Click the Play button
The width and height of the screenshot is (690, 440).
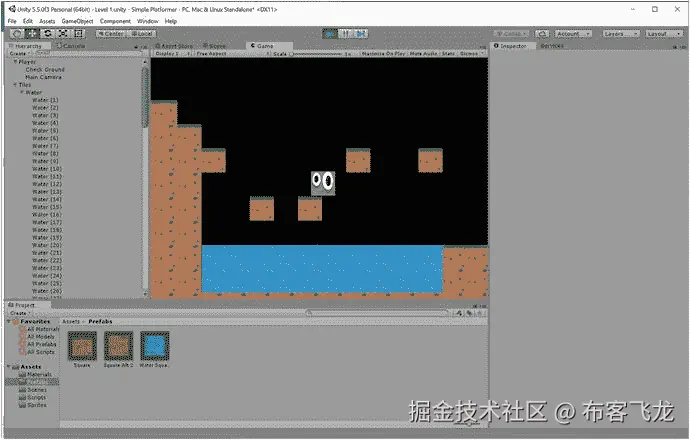pos(330,33)
